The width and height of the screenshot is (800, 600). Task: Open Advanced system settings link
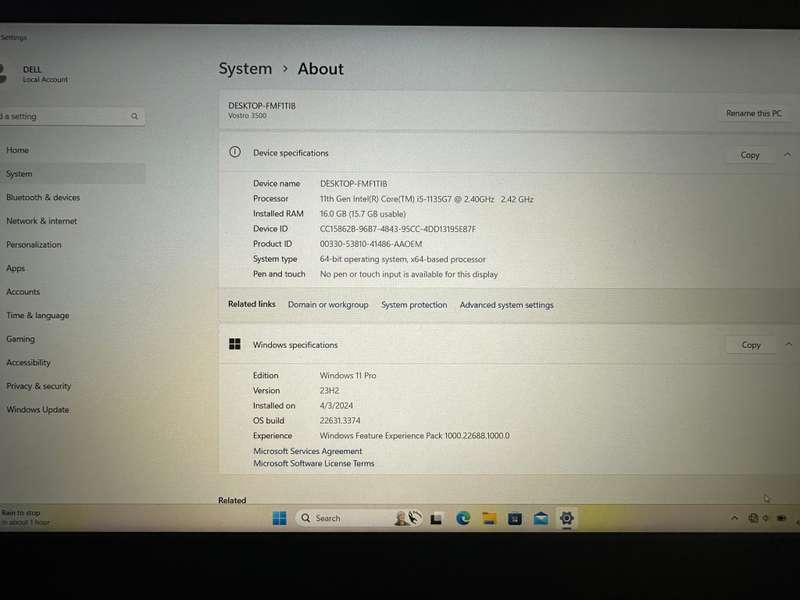tap(507, 305)
